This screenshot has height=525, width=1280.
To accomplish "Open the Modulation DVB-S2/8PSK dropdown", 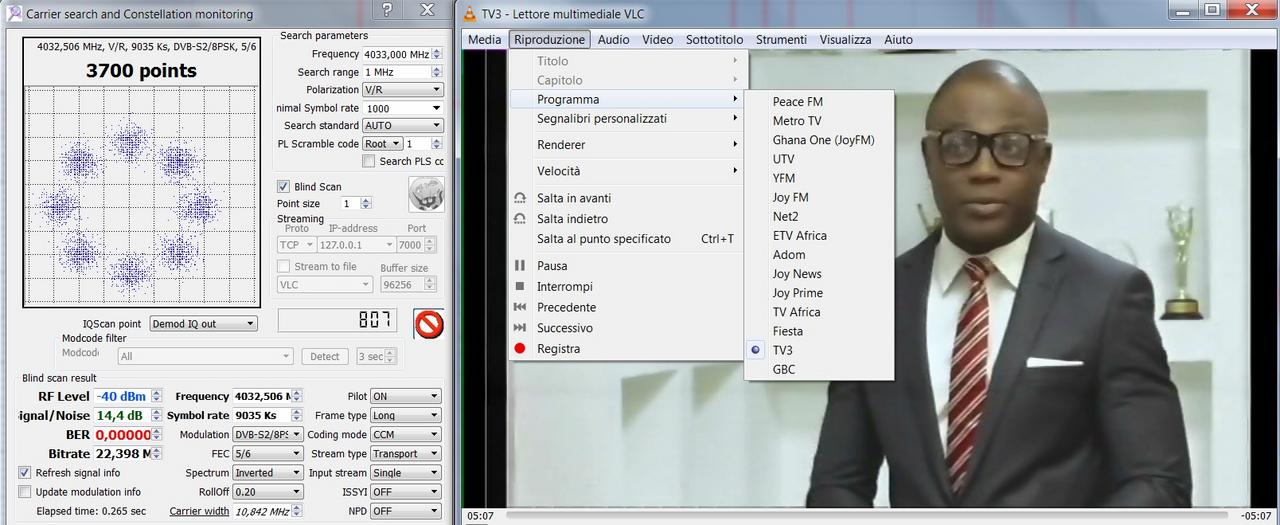I will point(268,435).
